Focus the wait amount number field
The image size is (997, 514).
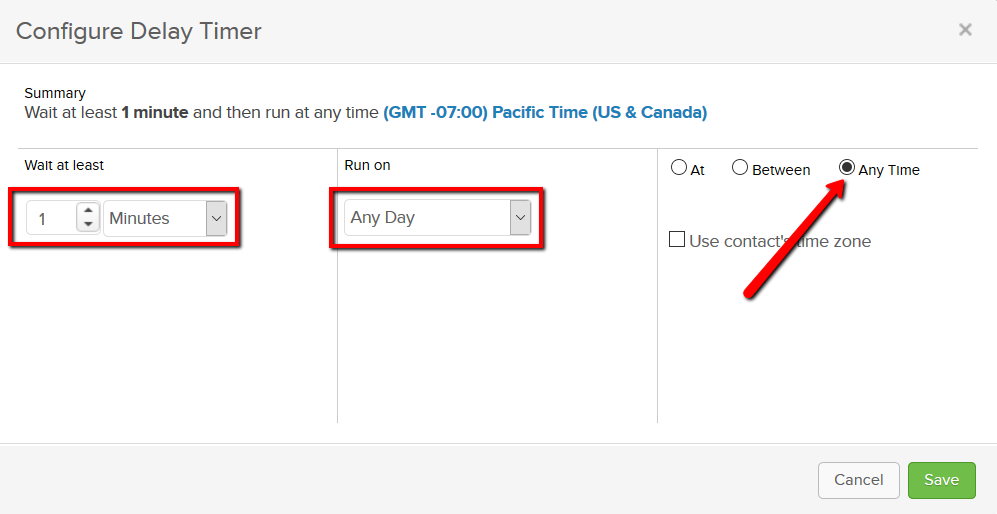point(52,218)
